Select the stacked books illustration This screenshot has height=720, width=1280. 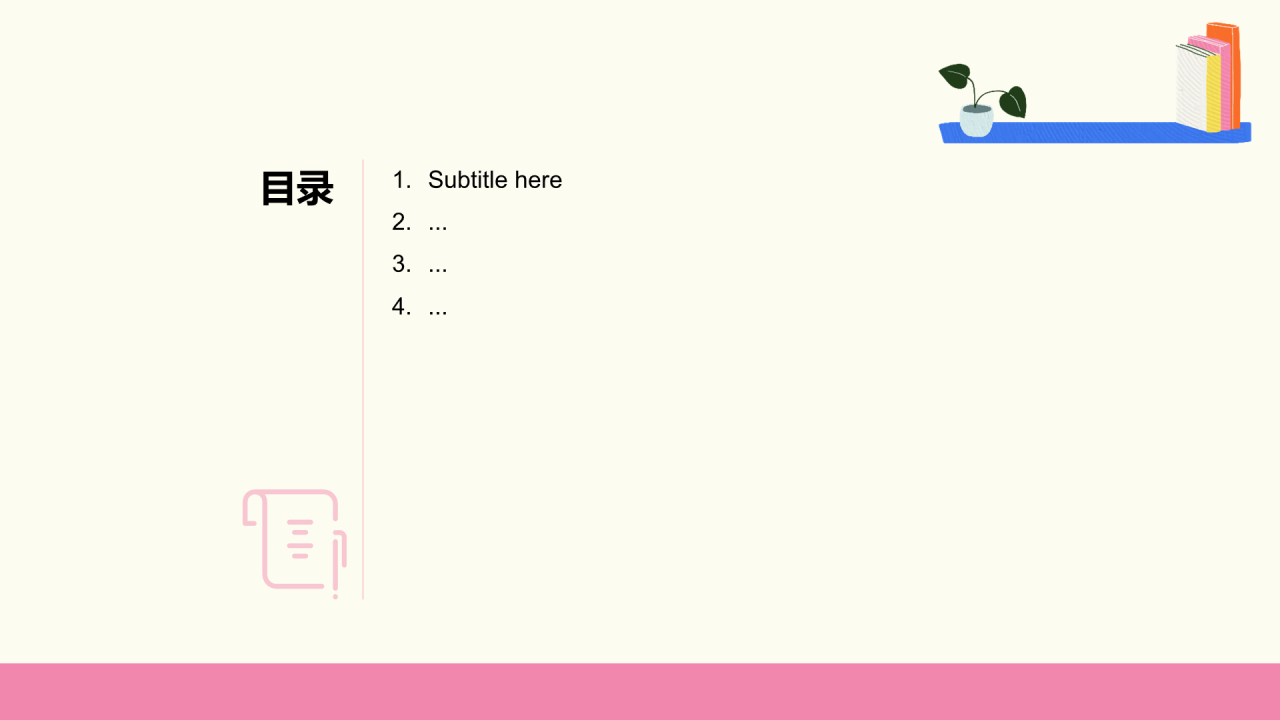[x=1208, y=77]
